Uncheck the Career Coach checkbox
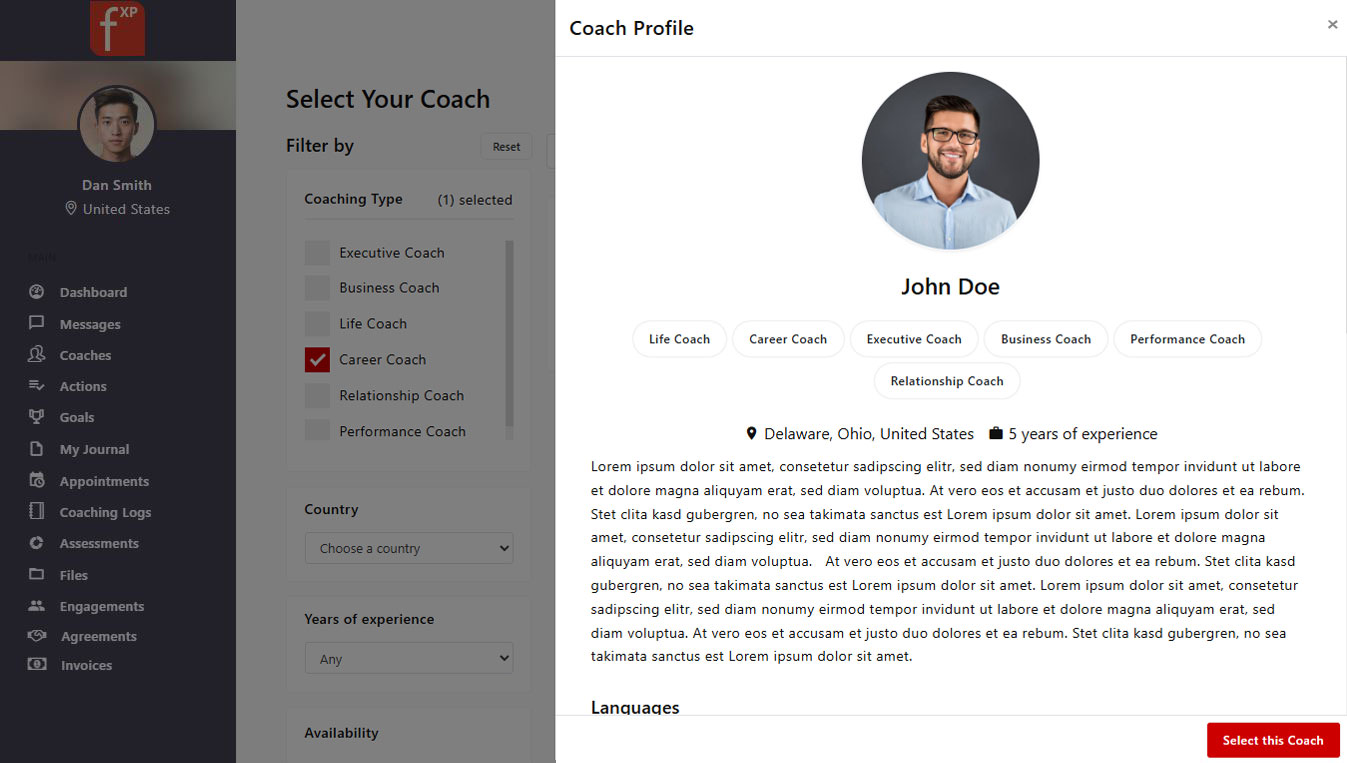This screenshot has height=763, width=1347. click(x=317, y=360)
